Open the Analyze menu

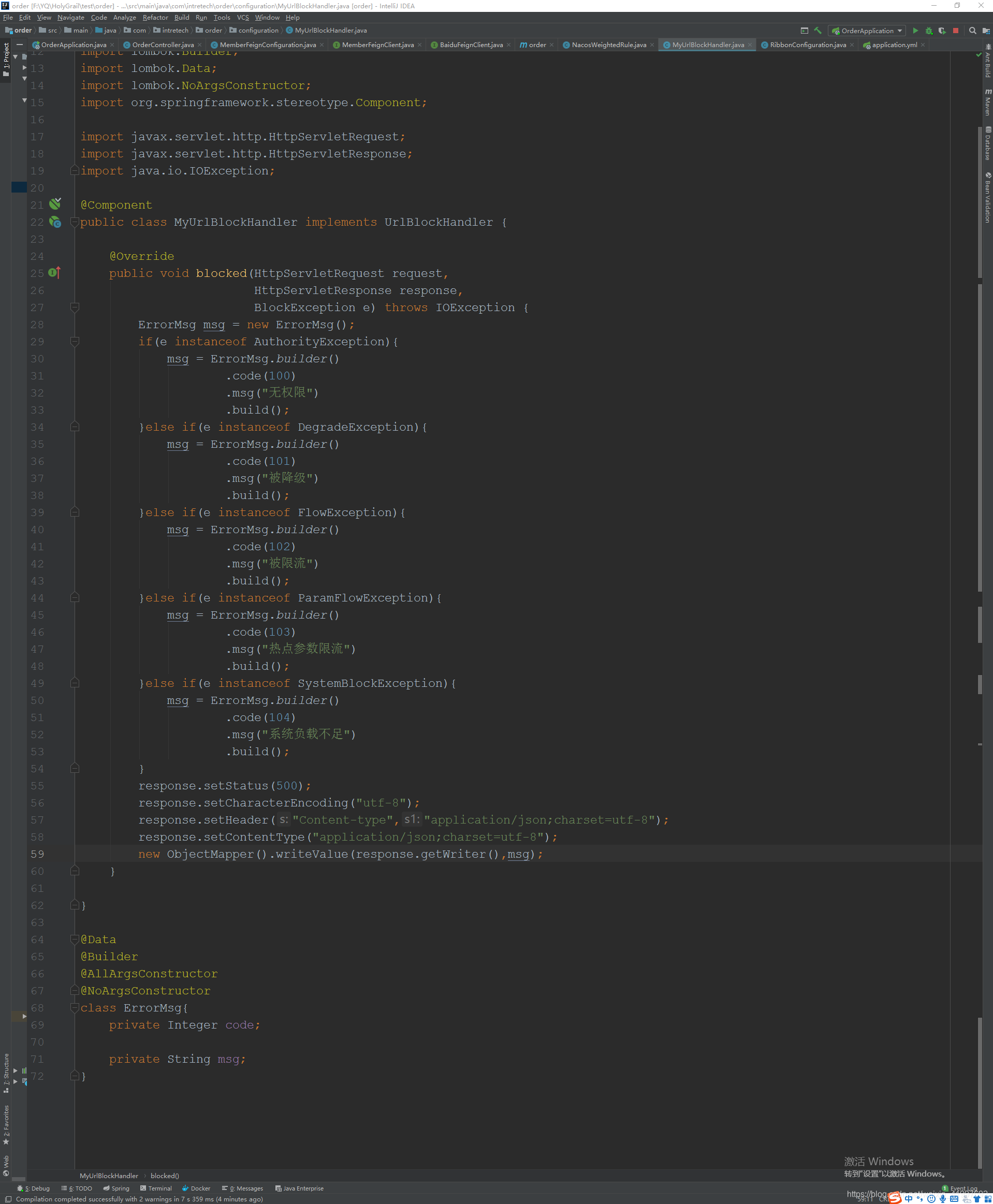[x=124, y=17]
